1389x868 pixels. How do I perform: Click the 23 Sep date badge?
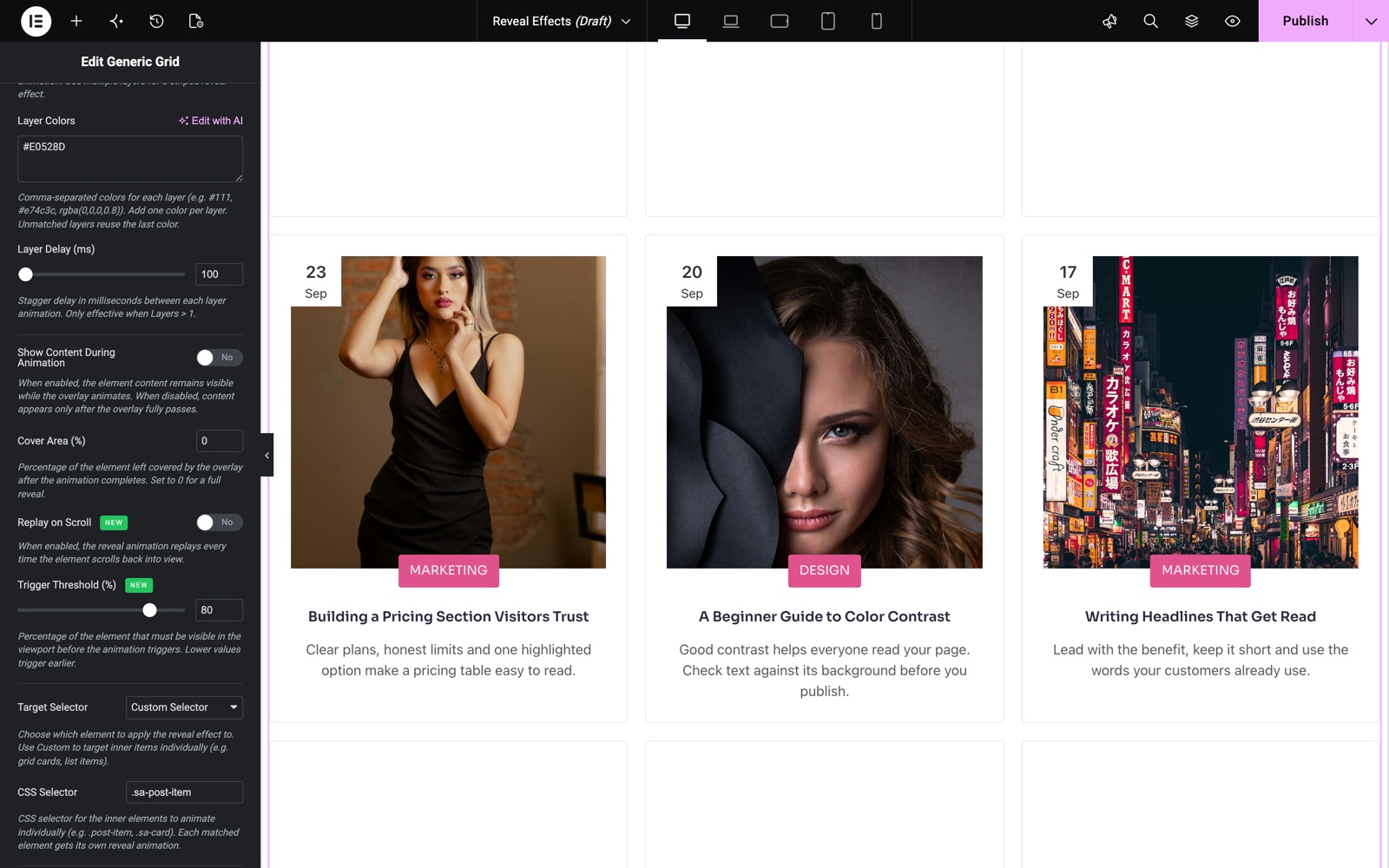coord(316,281)
